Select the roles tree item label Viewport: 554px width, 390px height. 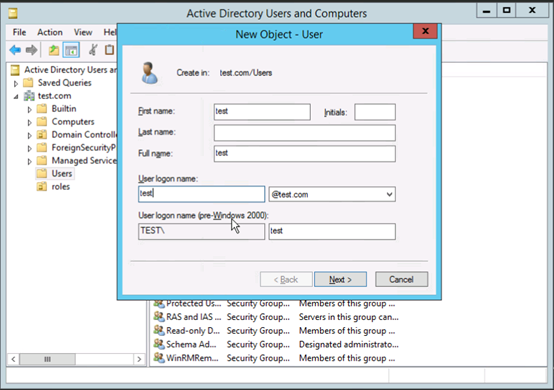61,187
